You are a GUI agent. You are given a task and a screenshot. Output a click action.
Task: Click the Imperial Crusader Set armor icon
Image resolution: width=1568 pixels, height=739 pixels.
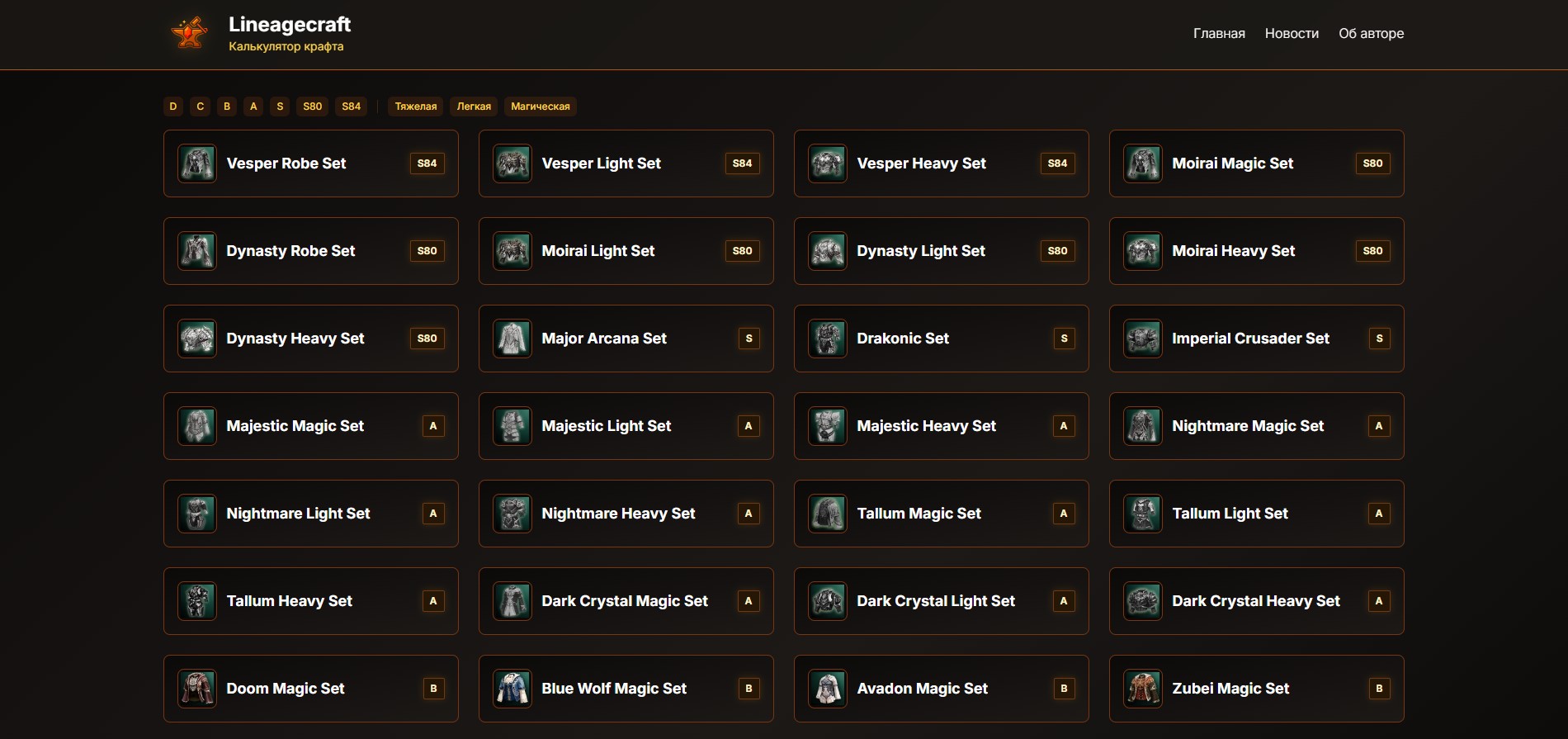pyautogui.click(x=1143, y=339)
